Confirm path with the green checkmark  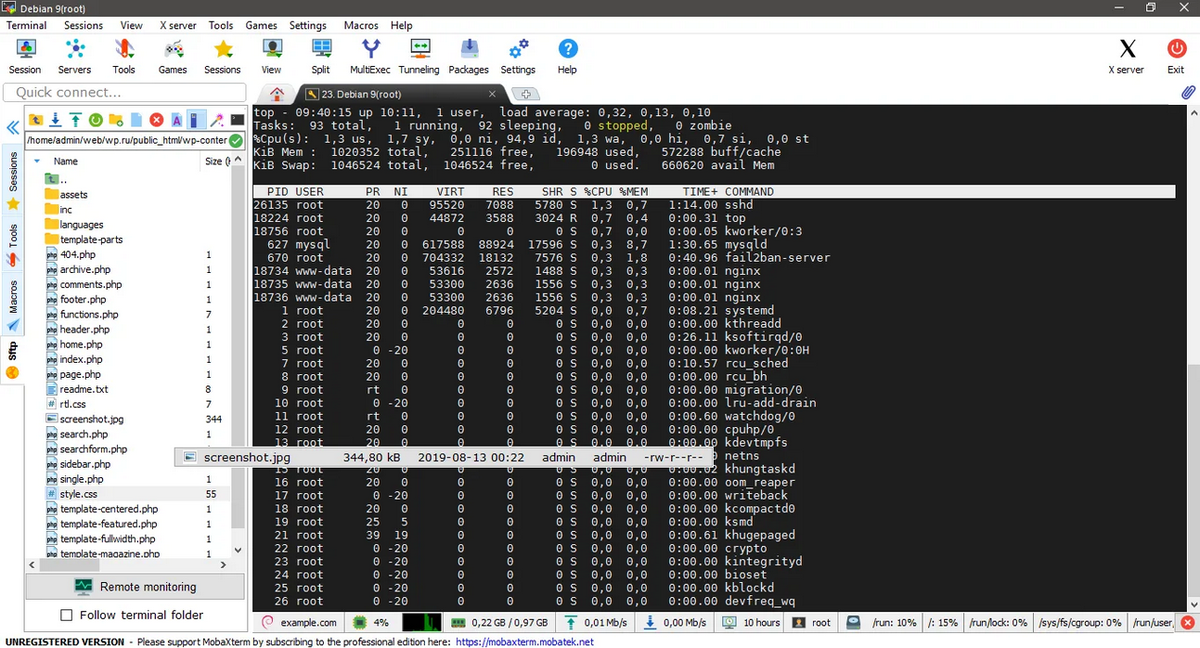(235, 141)
